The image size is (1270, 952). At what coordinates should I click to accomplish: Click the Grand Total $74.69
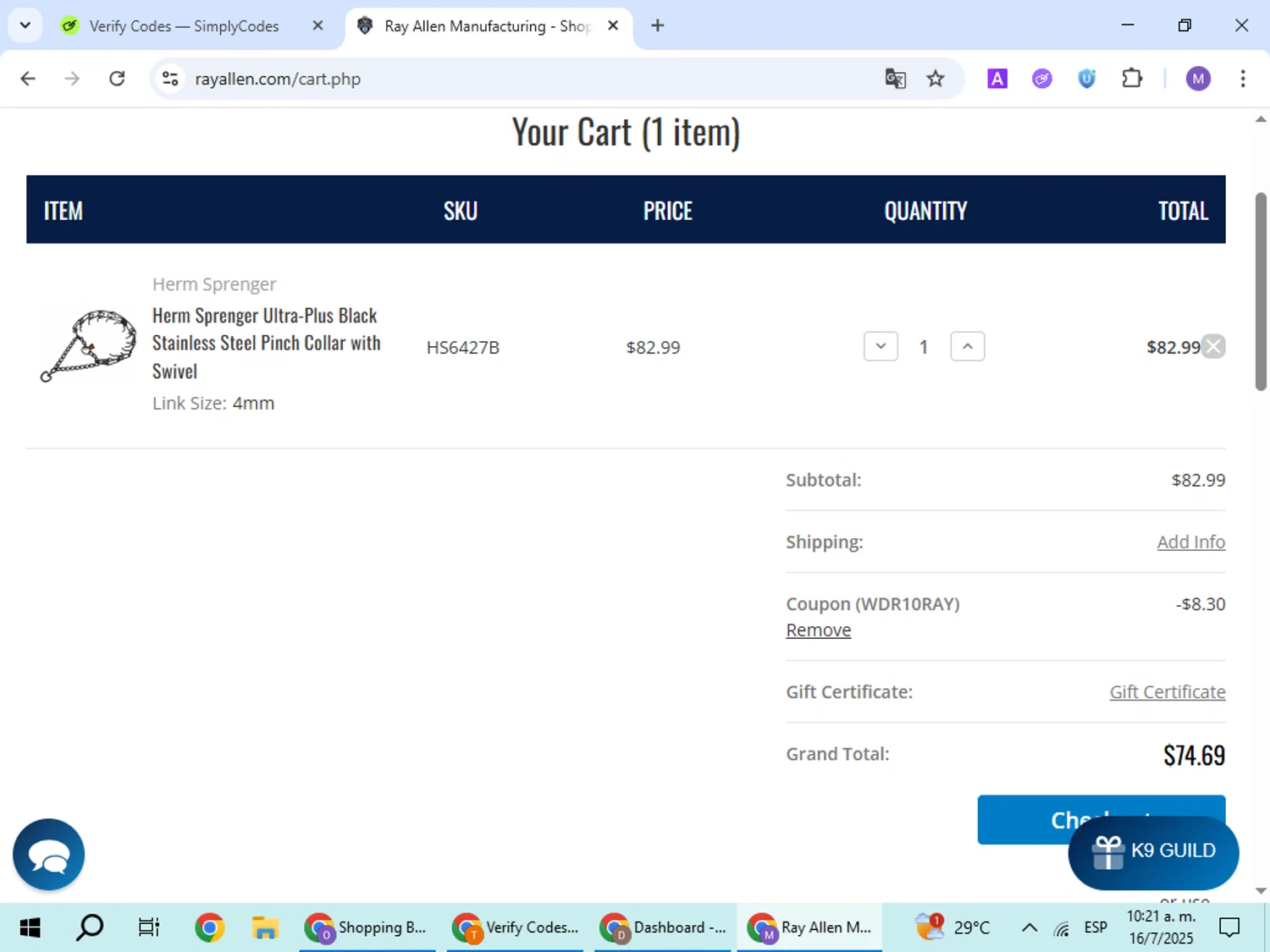[x=1194, y=755]
